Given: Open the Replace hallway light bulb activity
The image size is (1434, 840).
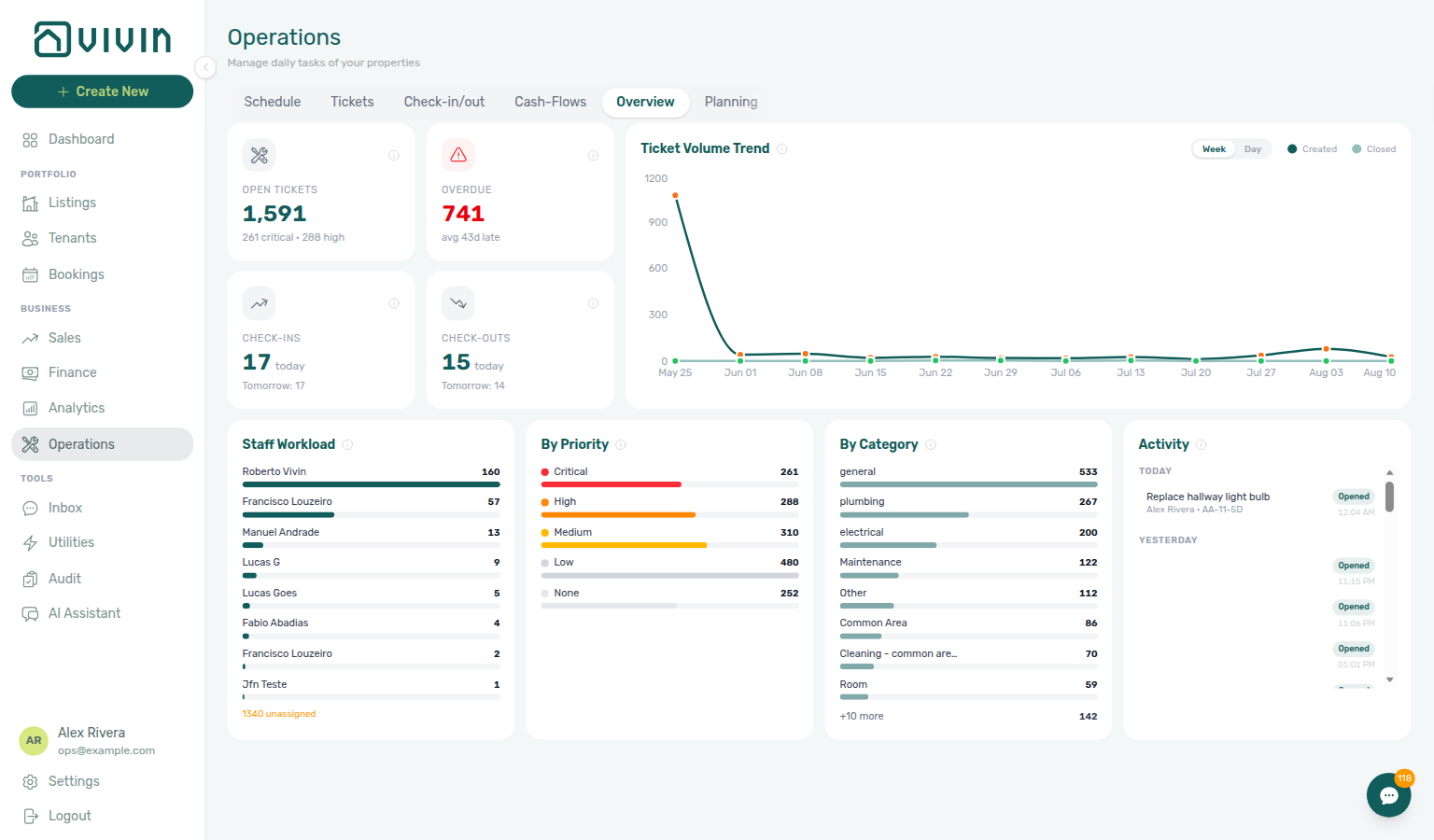Looking at the screenshot, I should pos(1260,502).
